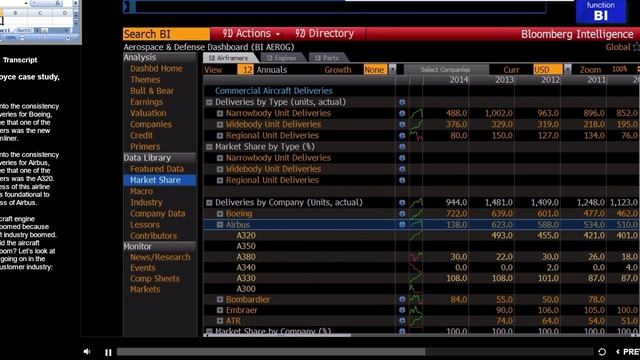Pause the video playback
640x360 pixels.
[x=108, y=352]
